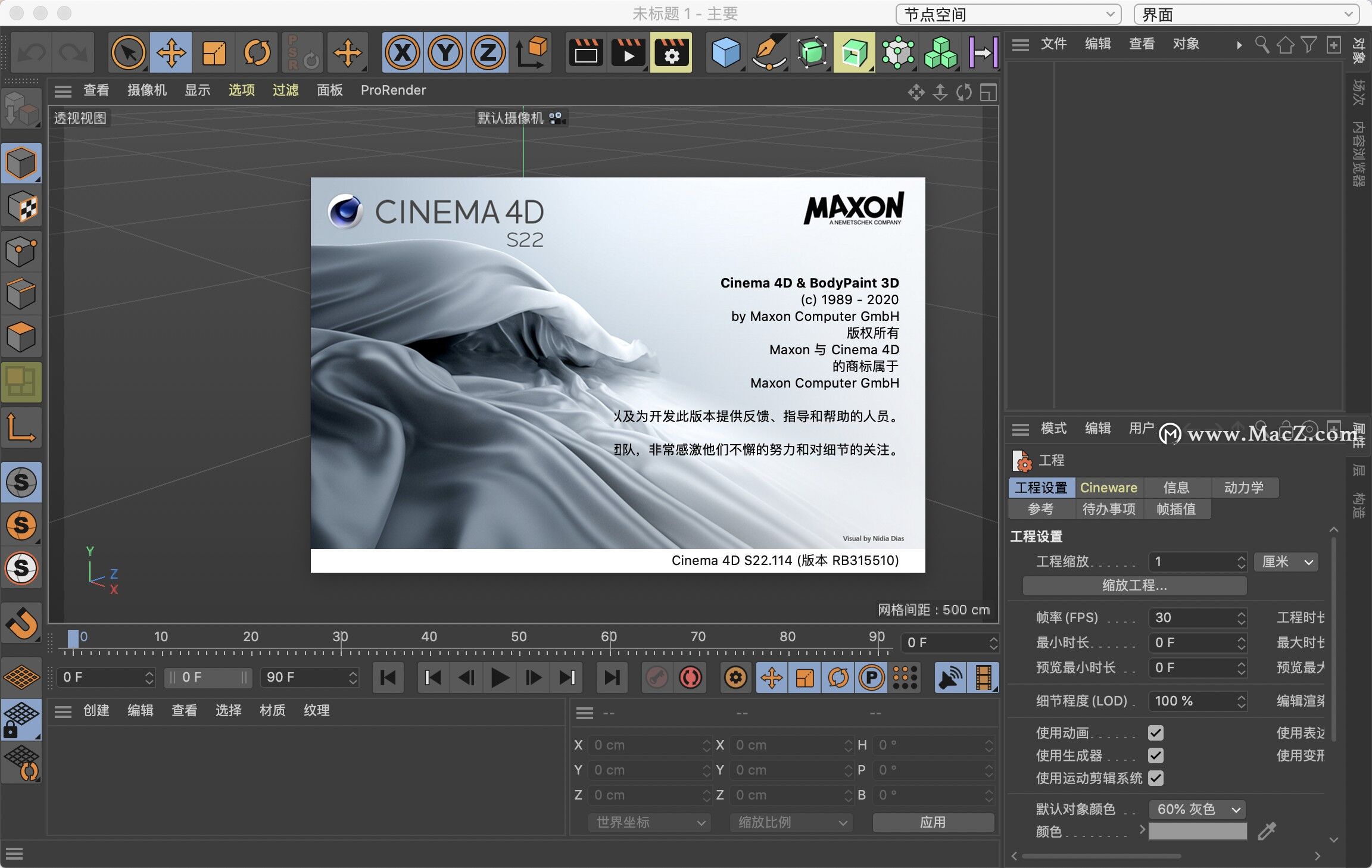This screenshot has width=1372, height=868.
Task: Open the 厘米 unit dropdown
Action: pos(1286,561)
